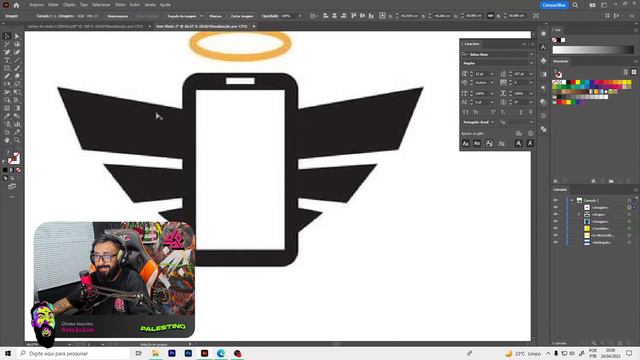The height and width of the screenshot is (360, 640).
Task: Expand the Grupo sublayer
Action: point(579,214)
